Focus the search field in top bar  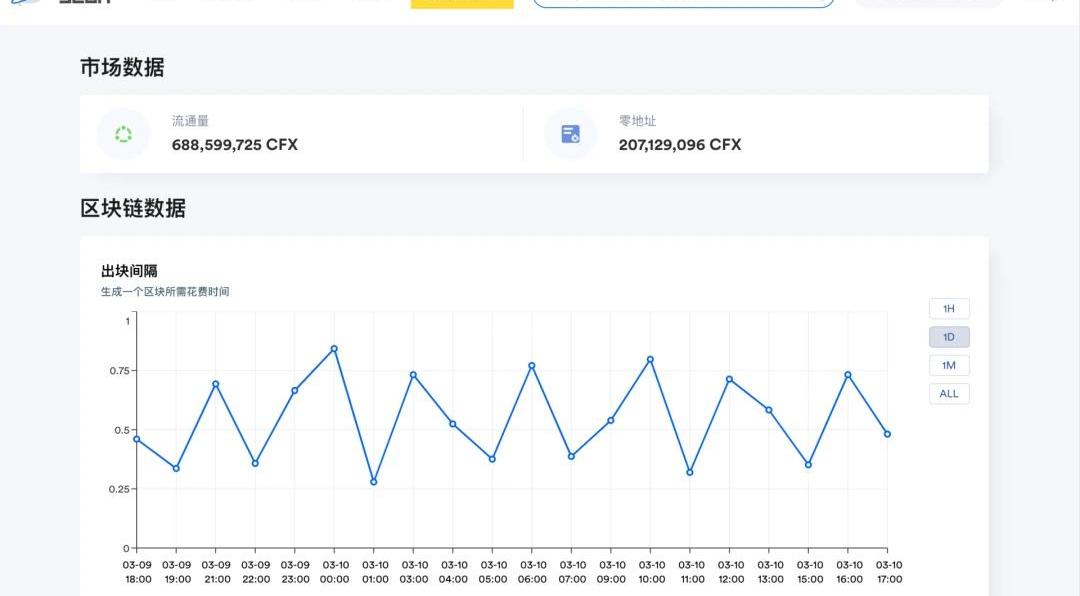tap(683, 3)
